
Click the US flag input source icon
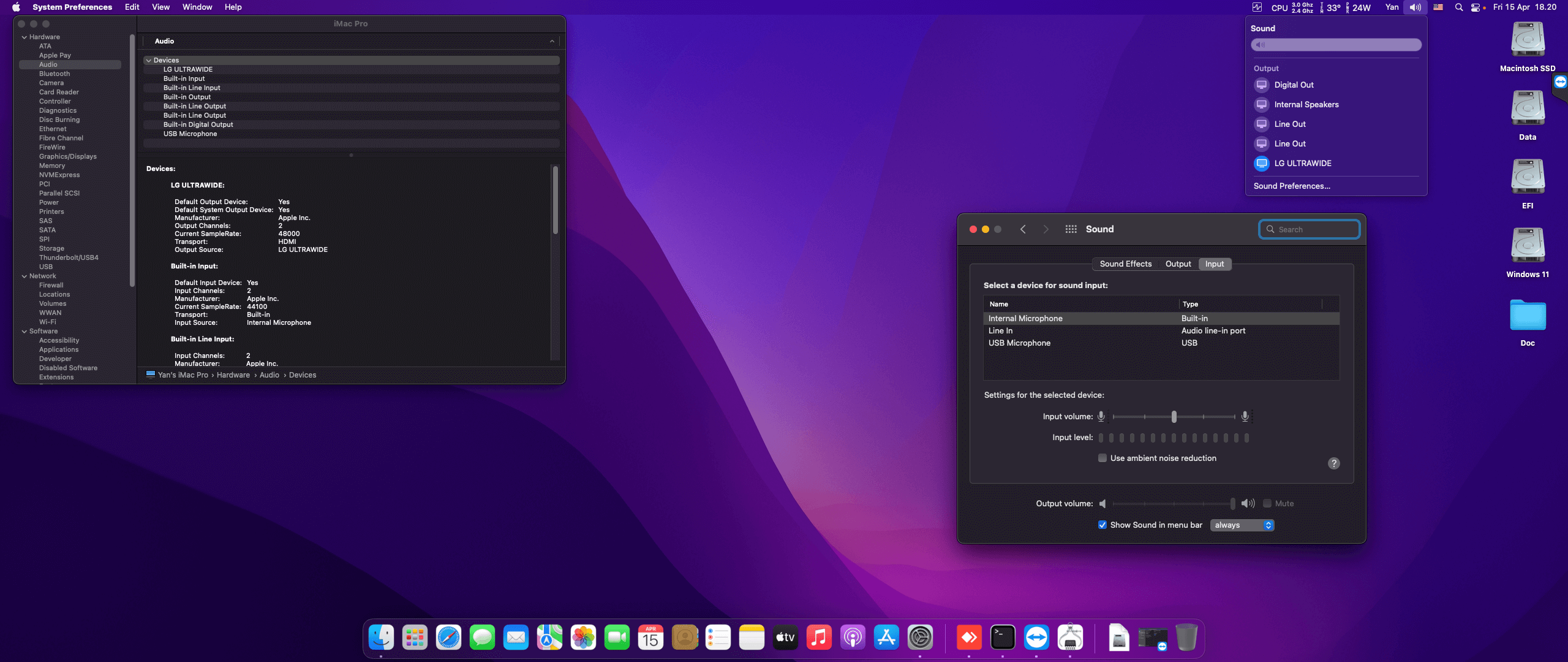tap(1438, 7)
